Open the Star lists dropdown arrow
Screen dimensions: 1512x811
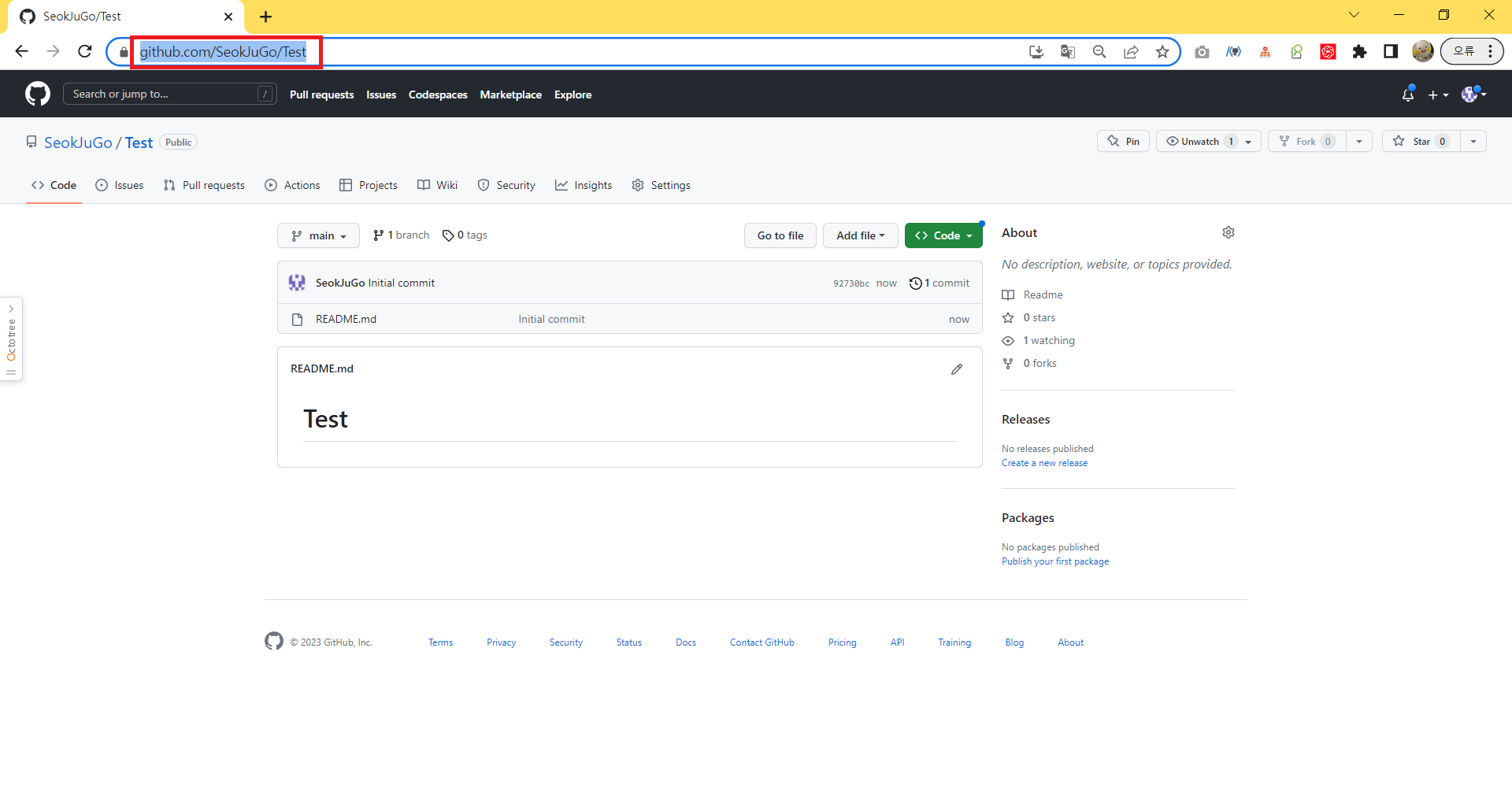[x=1473, y=142]
